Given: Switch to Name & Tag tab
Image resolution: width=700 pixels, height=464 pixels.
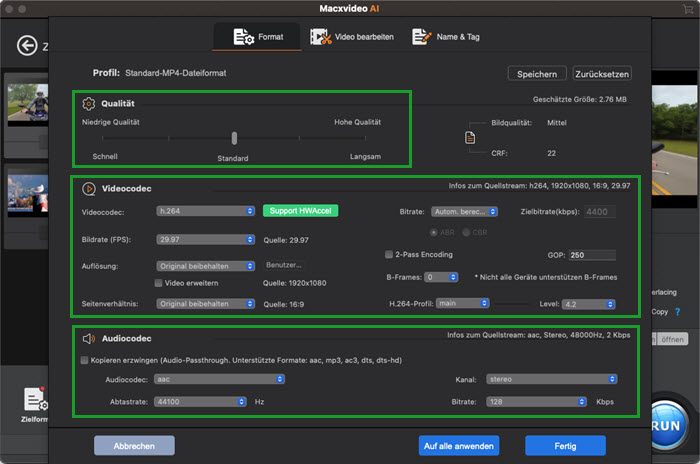Looking at the screenshot, I should [x=446, y=37].
